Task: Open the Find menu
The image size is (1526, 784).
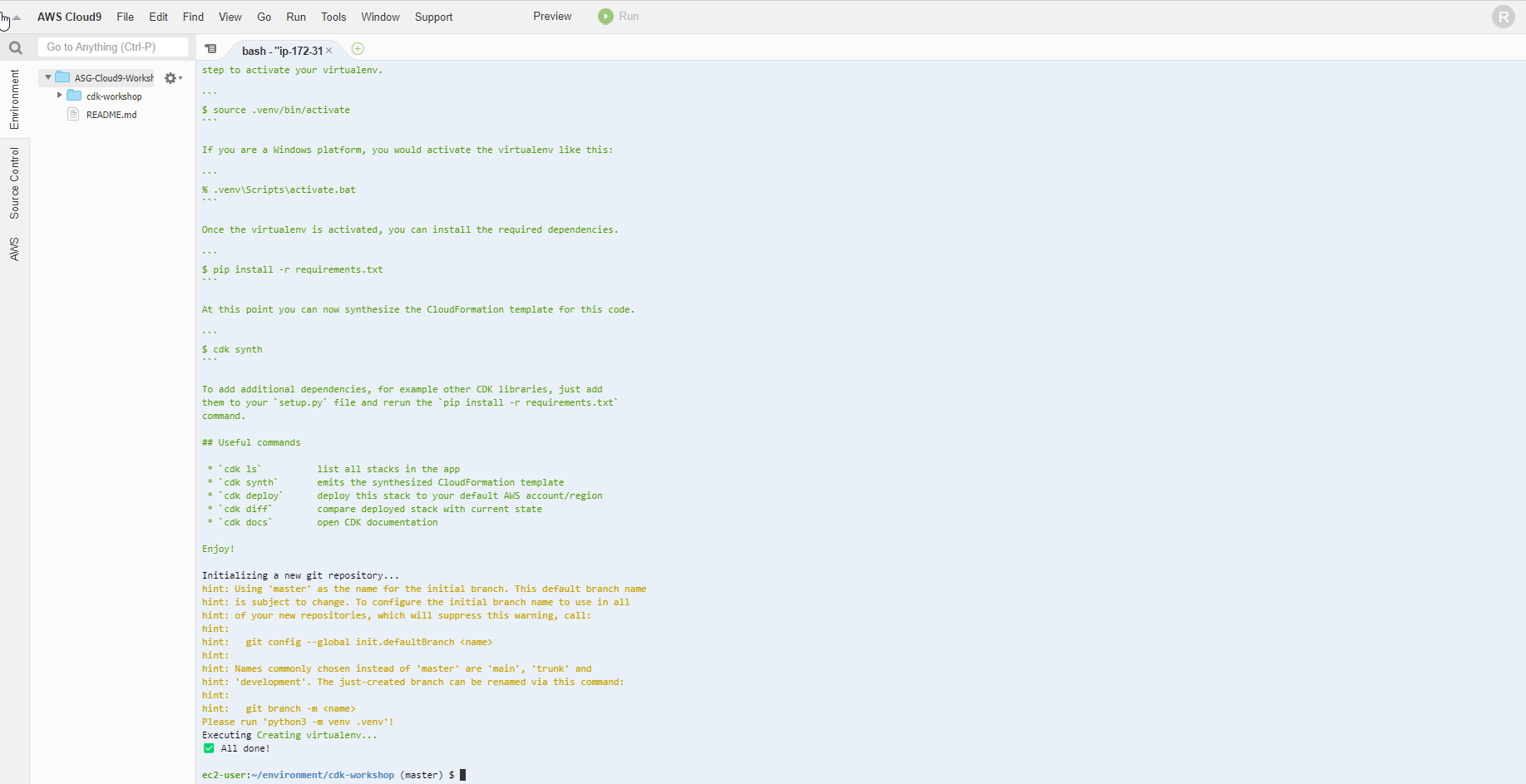Action: (x=193, y=17)
